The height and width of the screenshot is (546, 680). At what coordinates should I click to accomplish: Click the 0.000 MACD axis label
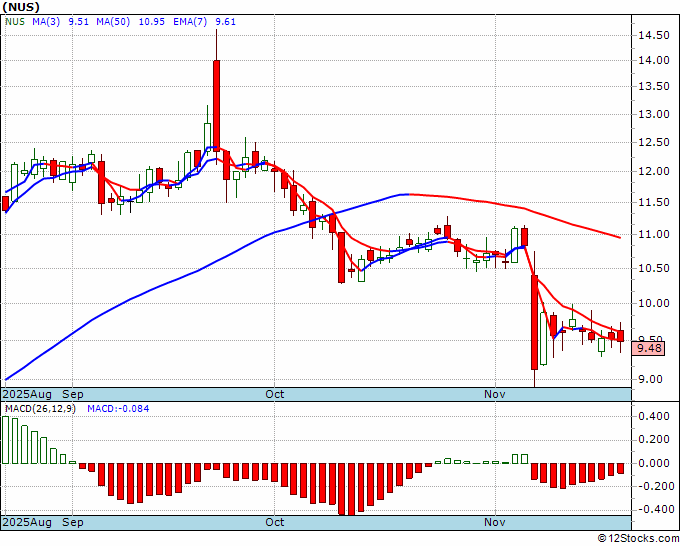click(654, 463)
